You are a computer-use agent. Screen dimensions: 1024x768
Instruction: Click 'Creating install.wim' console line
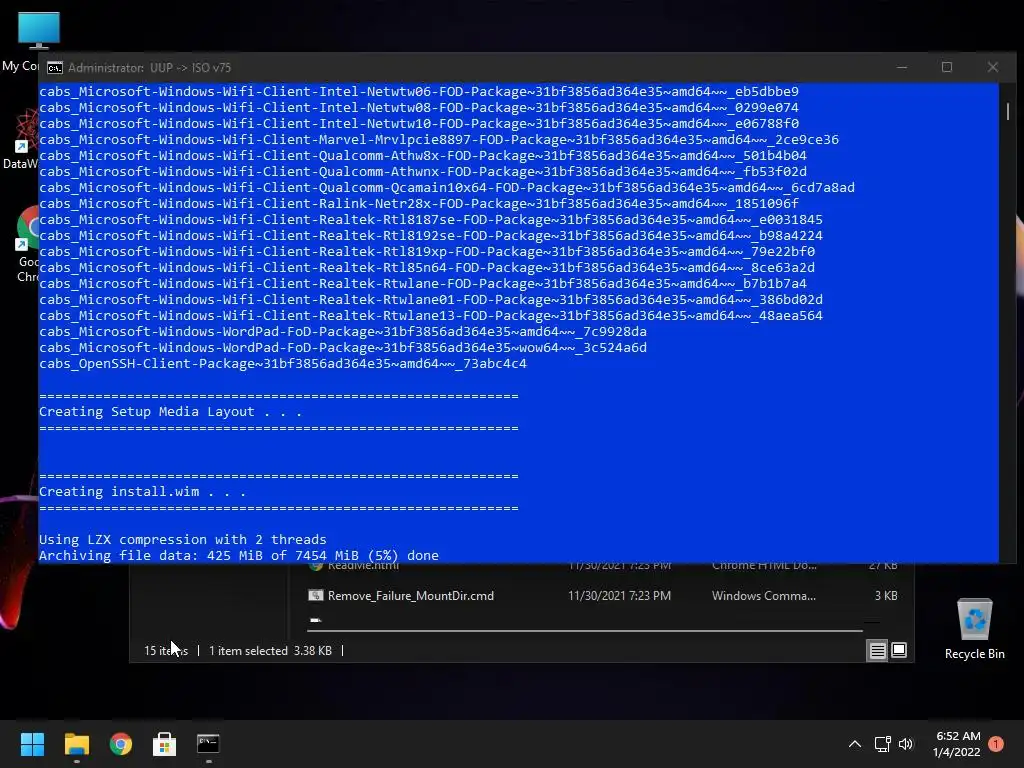[x=142, y=492]
